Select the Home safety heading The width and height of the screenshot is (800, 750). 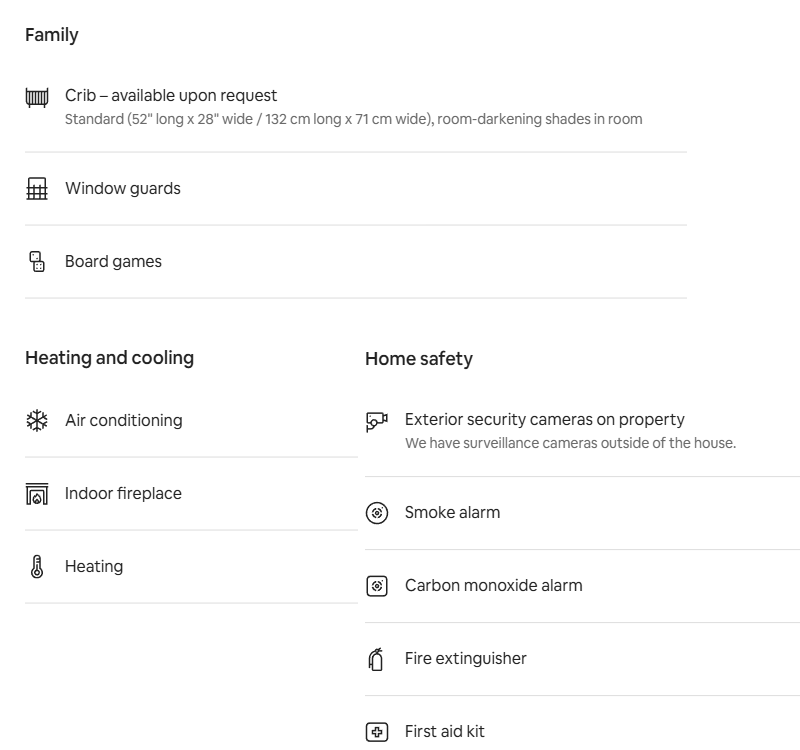click(419, 359)
